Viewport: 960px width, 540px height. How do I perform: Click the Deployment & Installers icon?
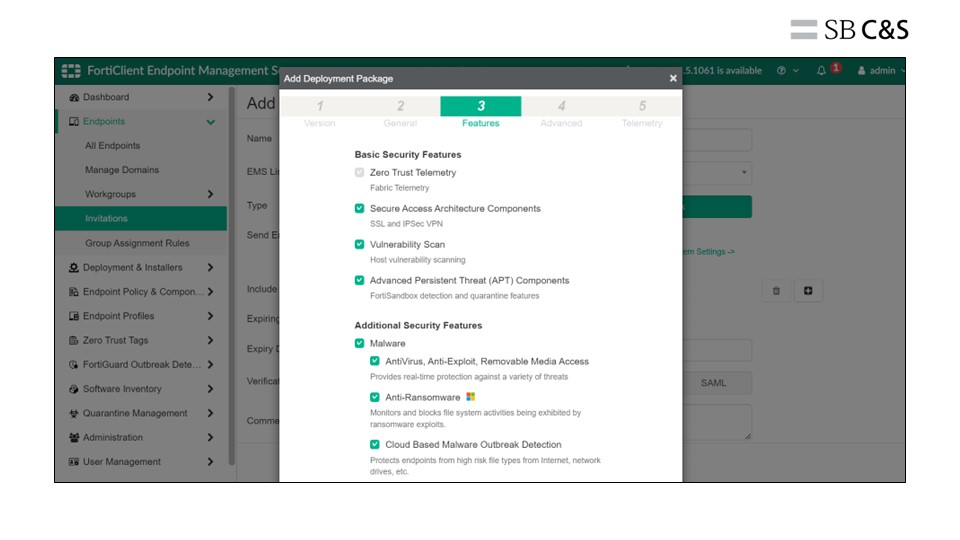click(74, 268)
